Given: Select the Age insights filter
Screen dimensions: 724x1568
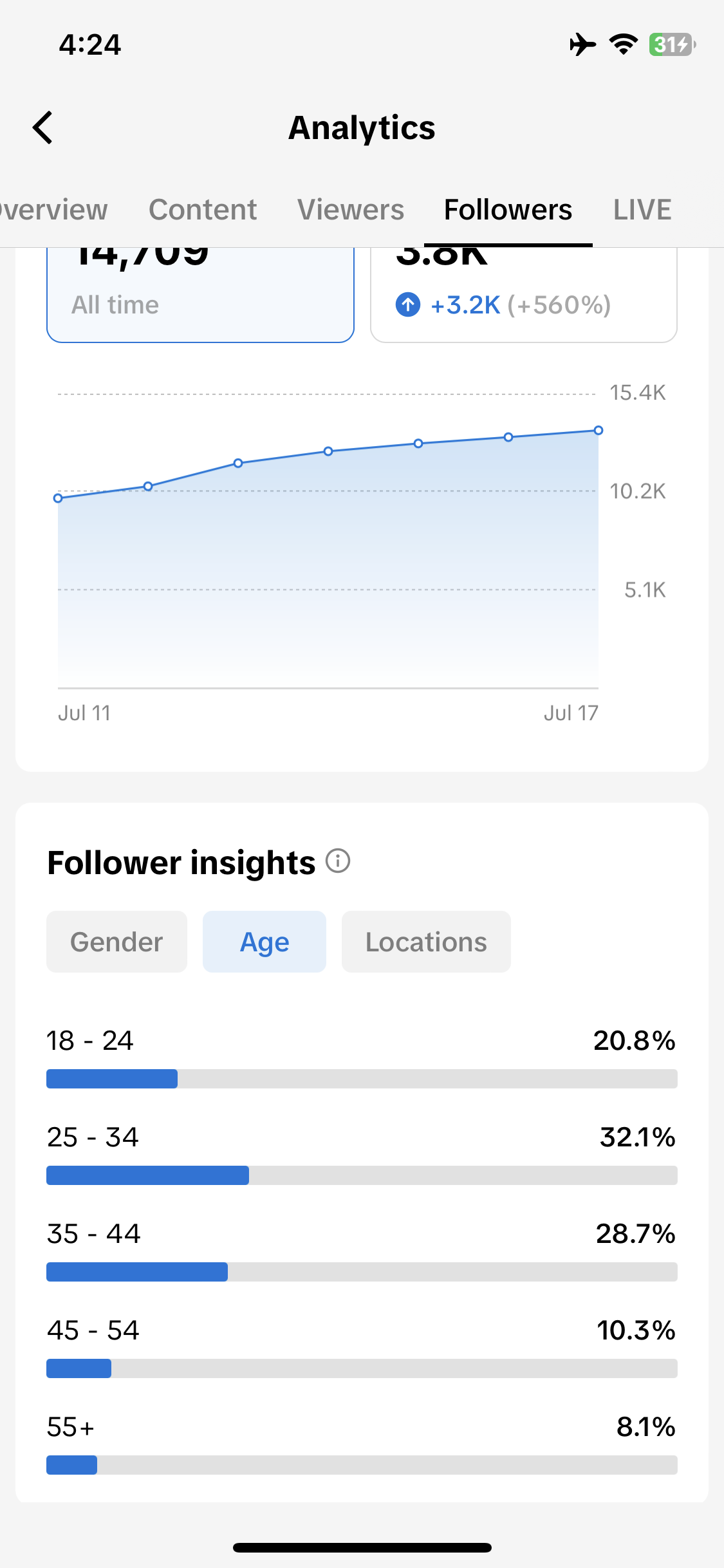Looking at the screenshot, I should tap(265, 942).
